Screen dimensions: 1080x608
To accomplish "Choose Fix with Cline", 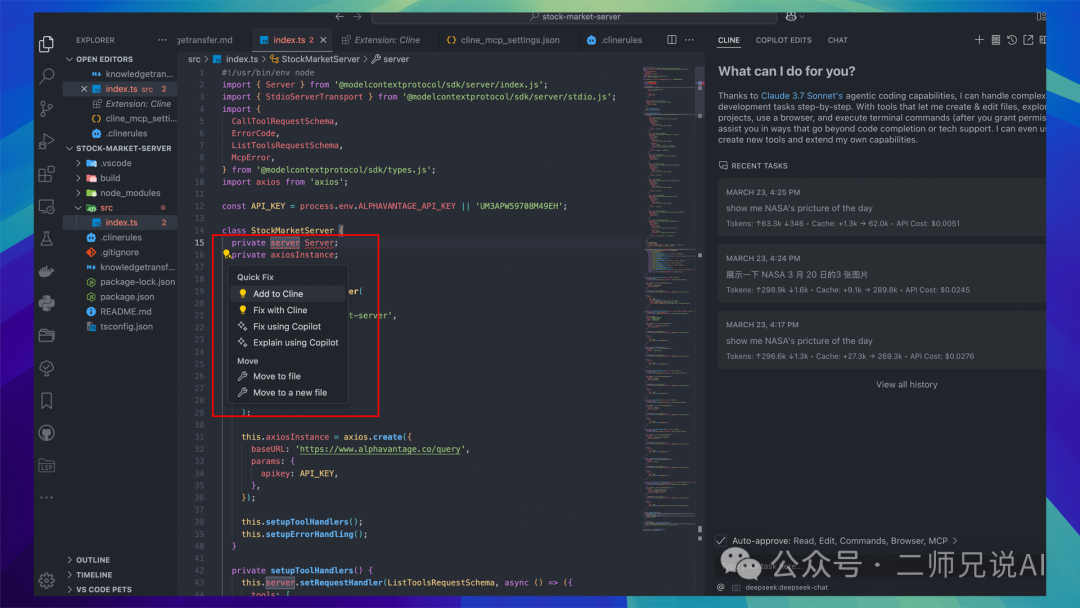I will pos(288,310).
